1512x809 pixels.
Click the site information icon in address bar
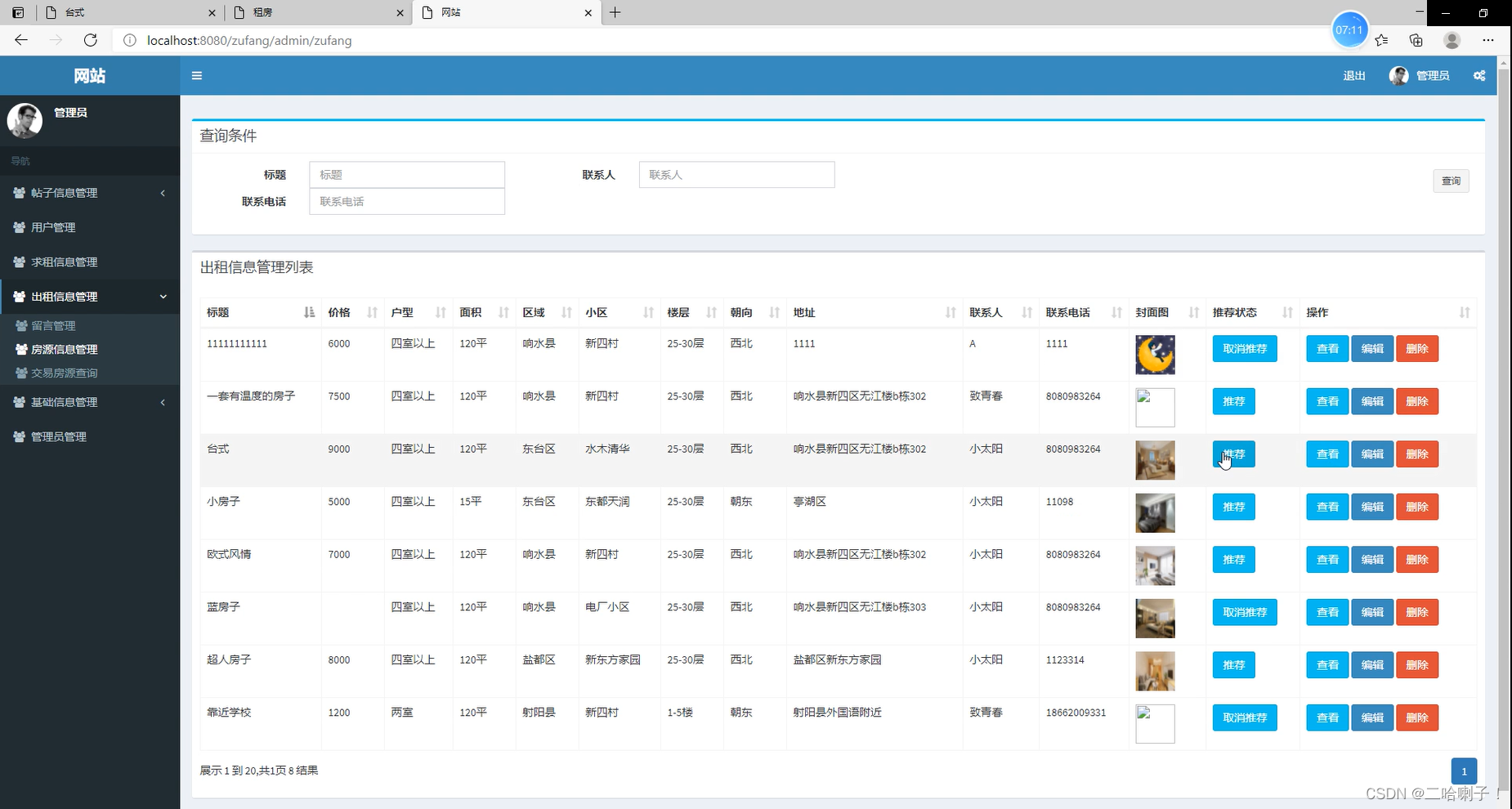click(x=130, y=40)
